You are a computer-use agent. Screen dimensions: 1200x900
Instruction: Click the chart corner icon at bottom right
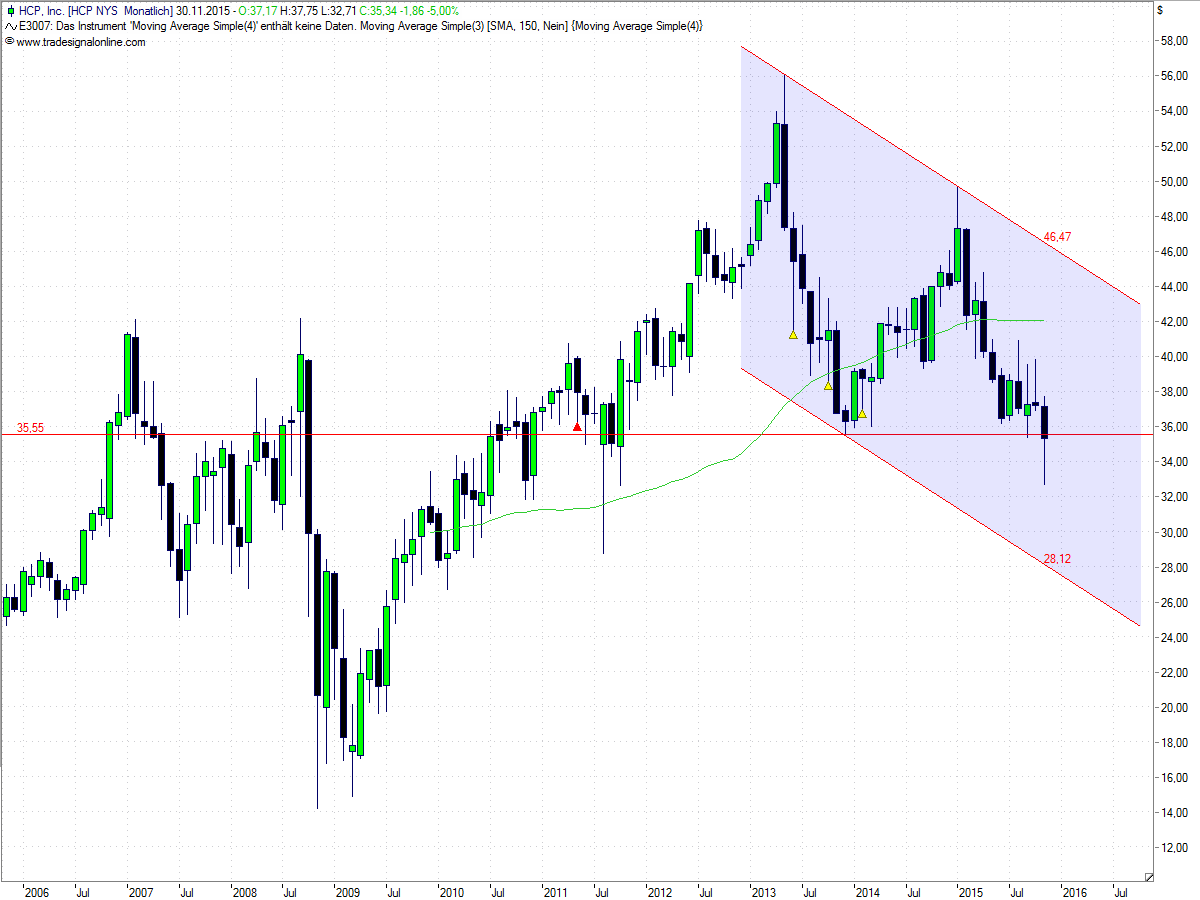coord(1148,877)
